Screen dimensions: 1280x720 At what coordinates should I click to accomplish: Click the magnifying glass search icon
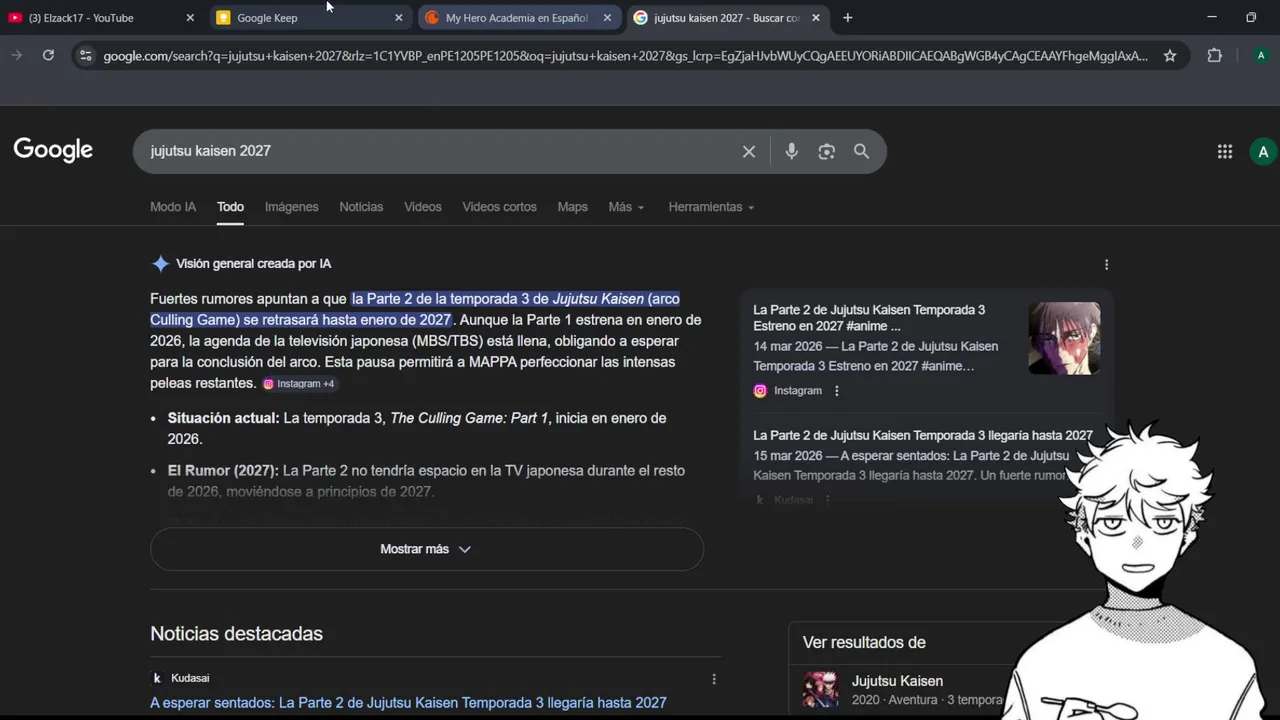pos(861,151)
